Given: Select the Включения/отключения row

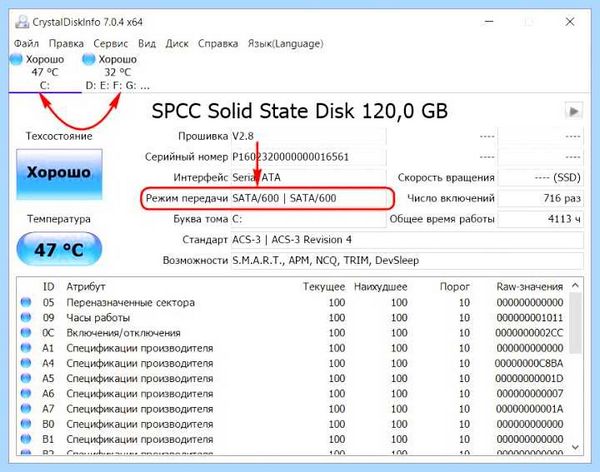Looking at the screenshot, I should tap(293, 333).
